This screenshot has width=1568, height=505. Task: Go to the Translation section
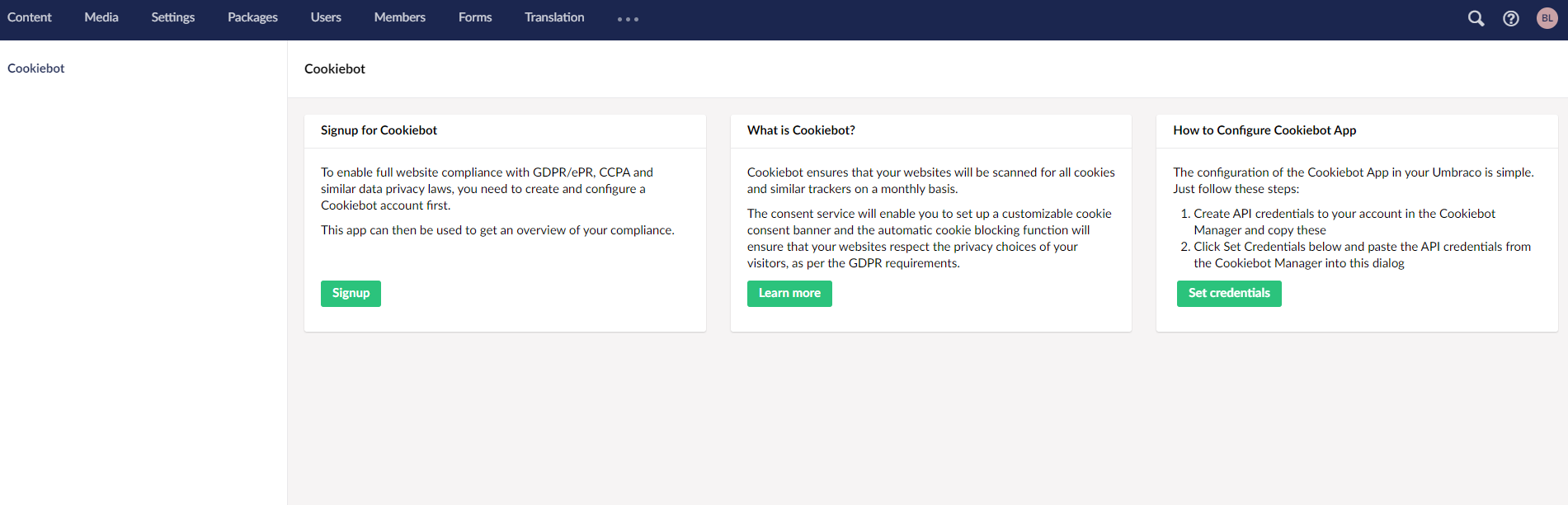554,17
